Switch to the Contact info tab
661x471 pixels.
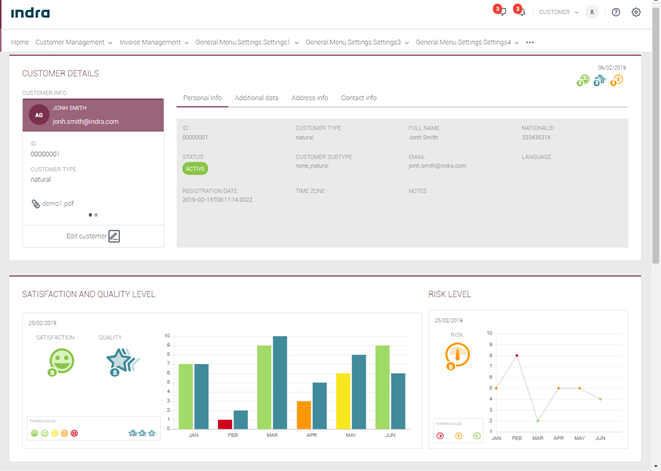[x=359, y=98]
